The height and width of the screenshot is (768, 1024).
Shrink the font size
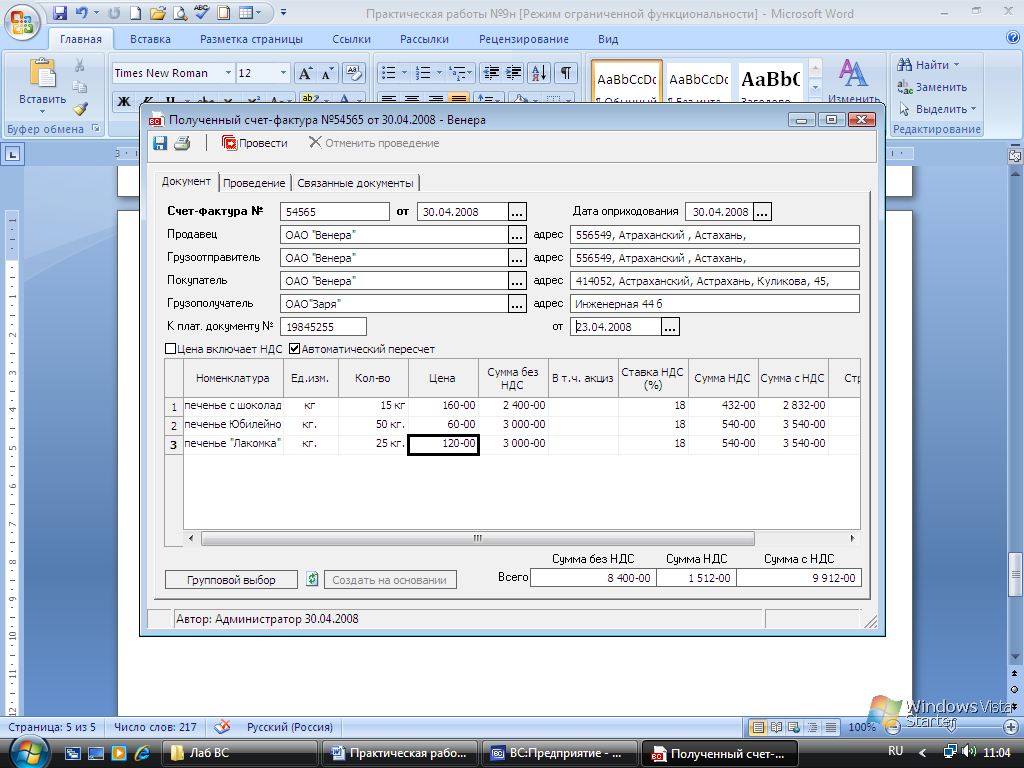[x=327, y=73]
